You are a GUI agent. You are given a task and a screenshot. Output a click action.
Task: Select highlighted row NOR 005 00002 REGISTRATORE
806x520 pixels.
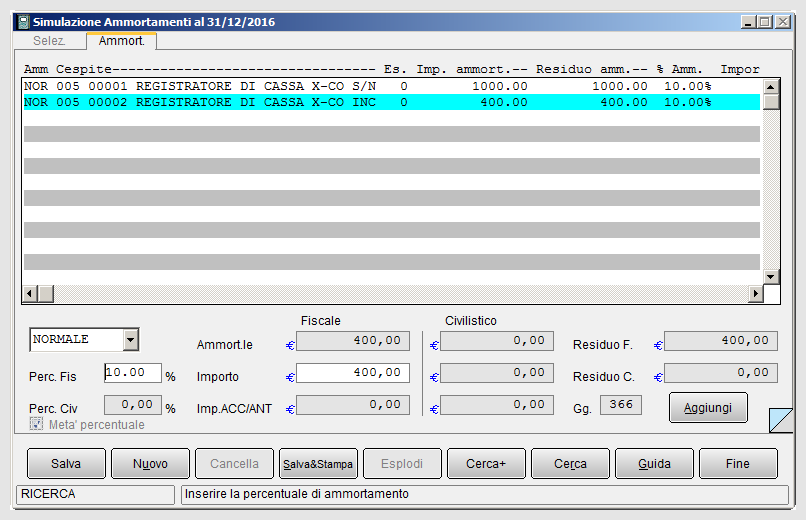click(x=392, y=102)
